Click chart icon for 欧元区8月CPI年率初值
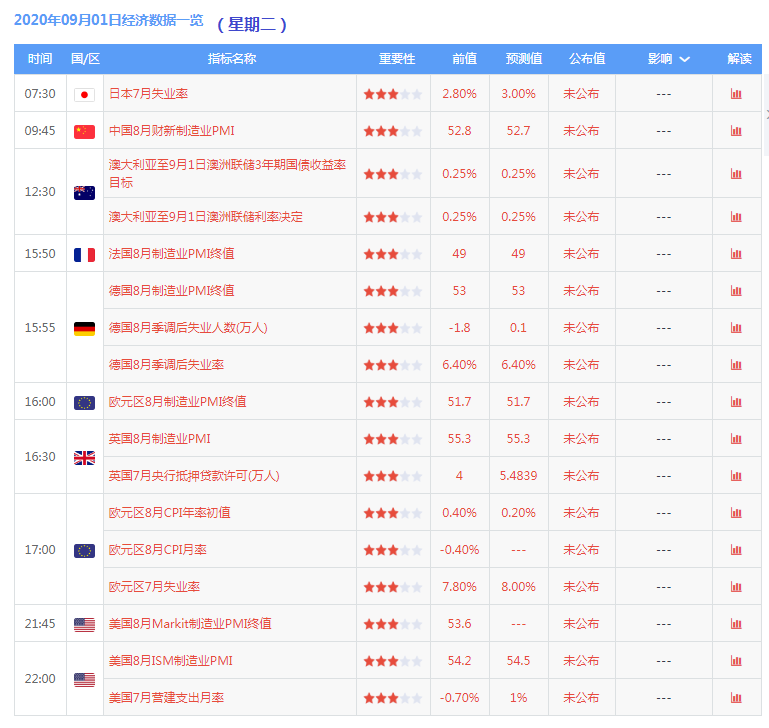Screen dimensions: 769x728 click(736, 513)
